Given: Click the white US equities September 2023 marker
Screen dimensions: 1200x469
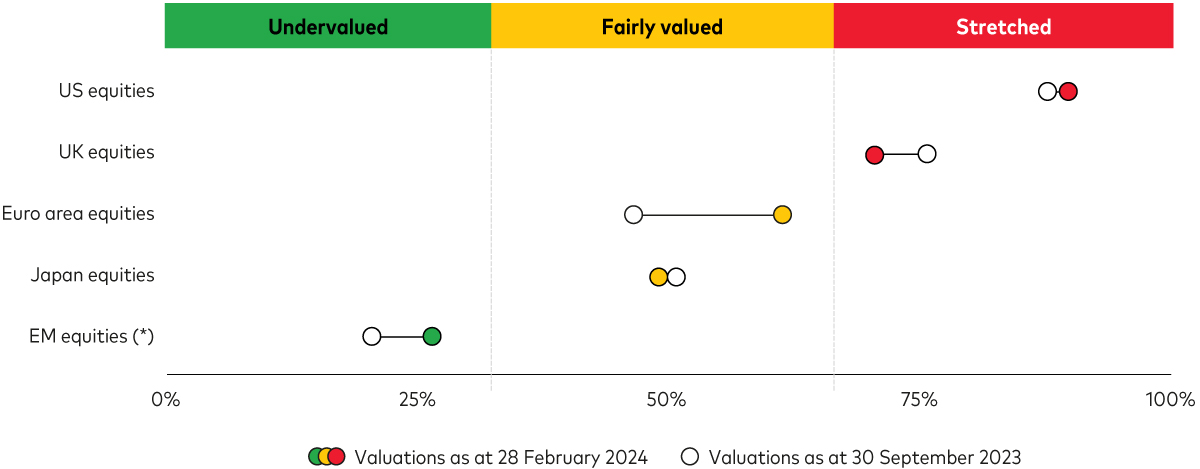Looking at the screenshot, I should (x=1047, y=92).
